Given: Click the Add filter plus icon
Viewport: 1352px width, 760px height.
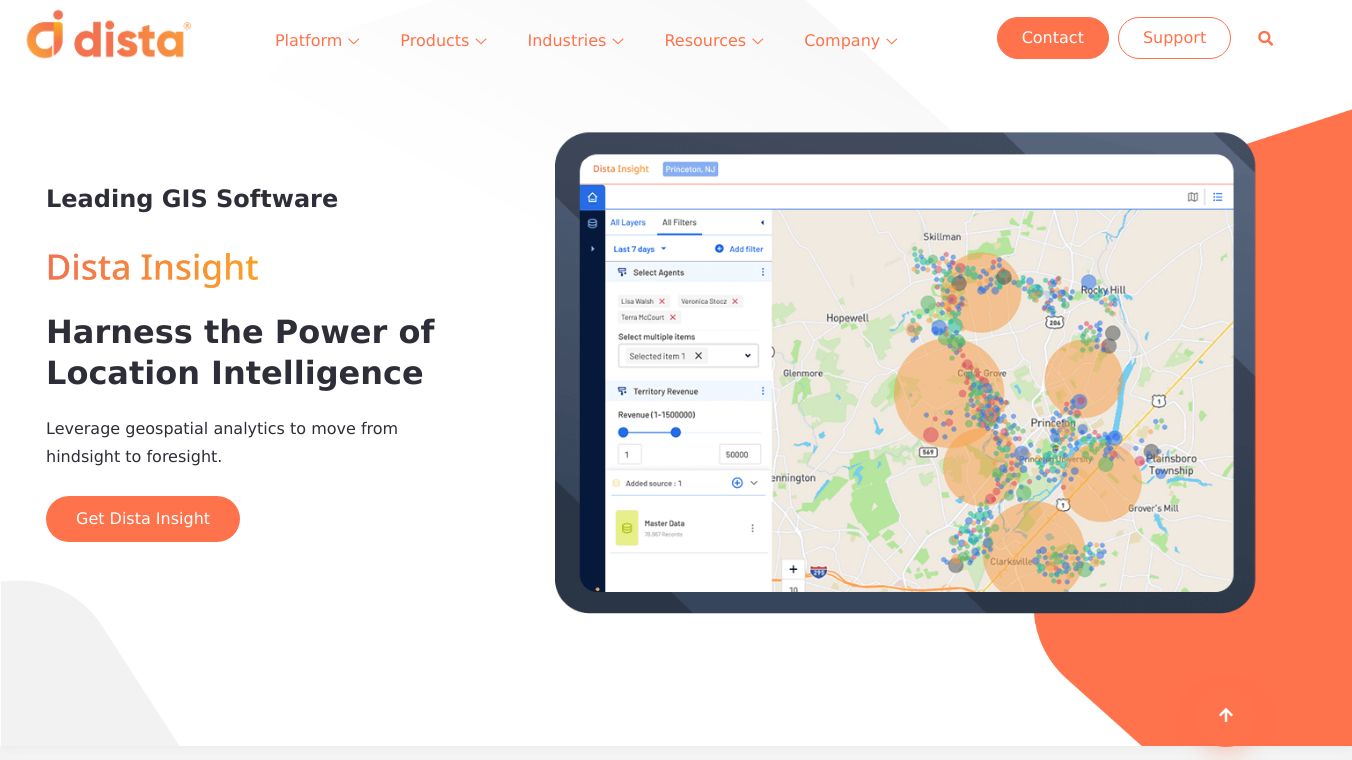Looking at the screenshot, I should point(719,249).
